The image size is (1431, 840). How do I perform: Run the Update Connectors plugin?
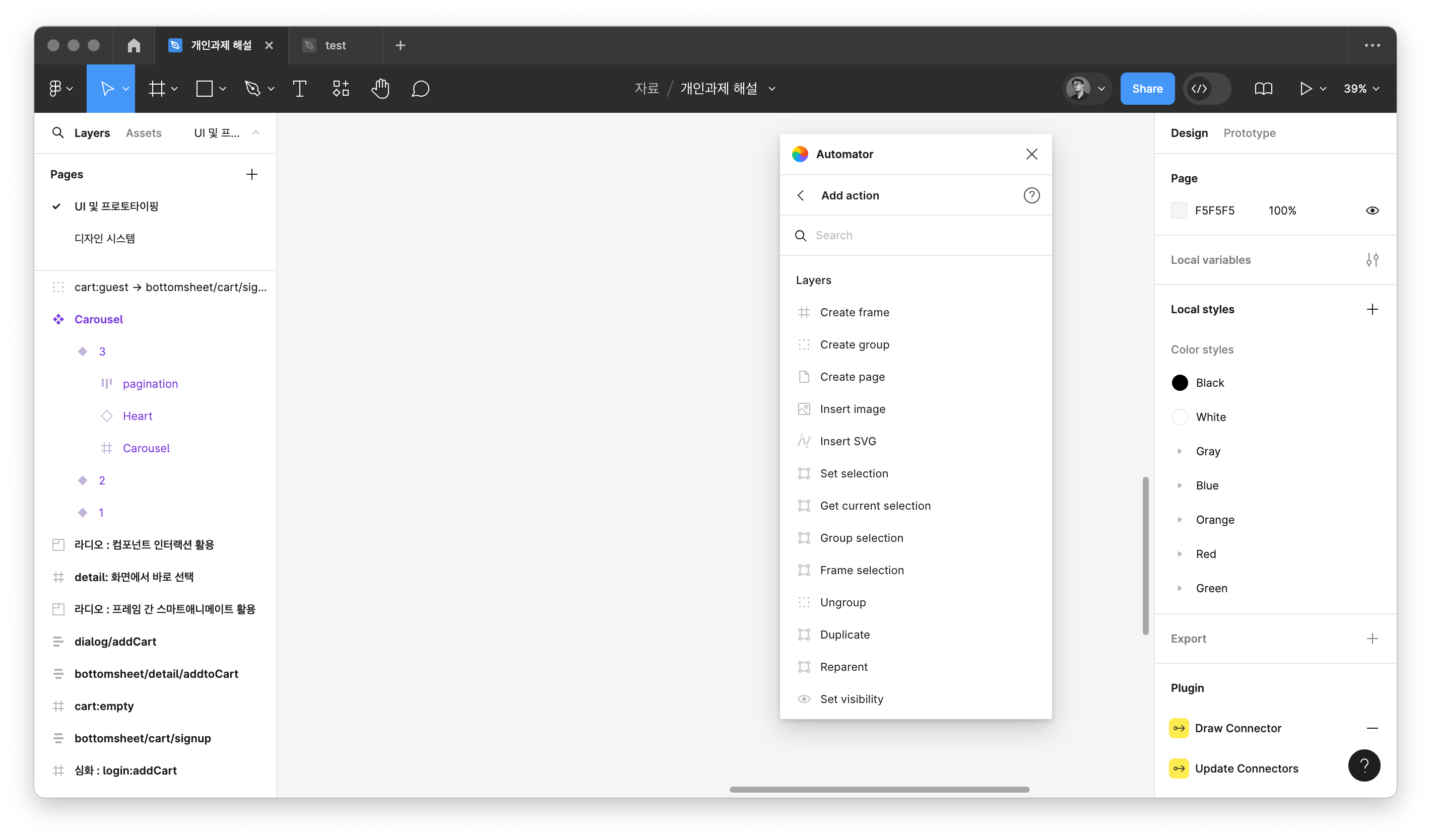pos(1247,768)
